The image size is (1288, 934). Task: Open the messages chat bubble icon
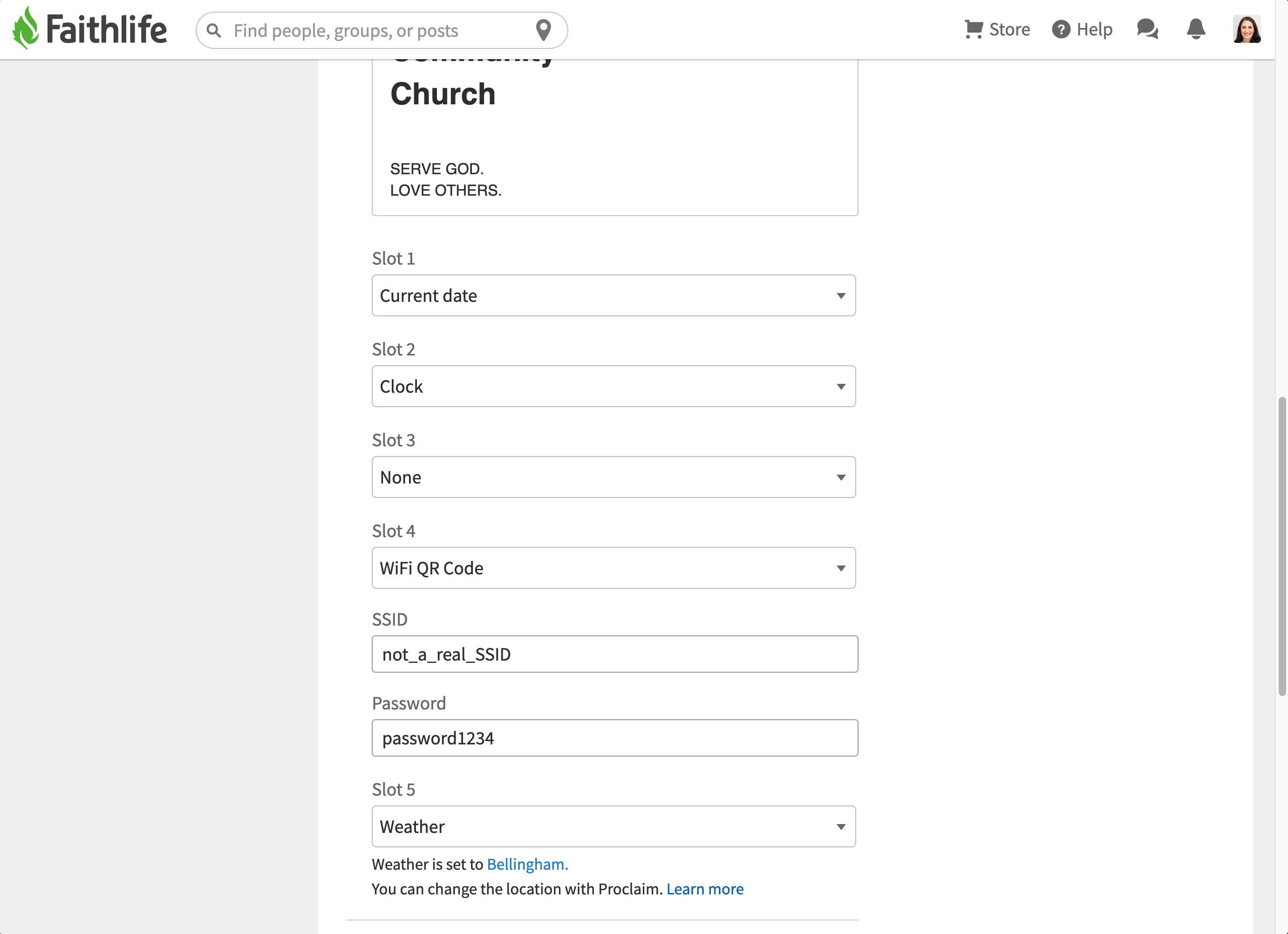1147,29
